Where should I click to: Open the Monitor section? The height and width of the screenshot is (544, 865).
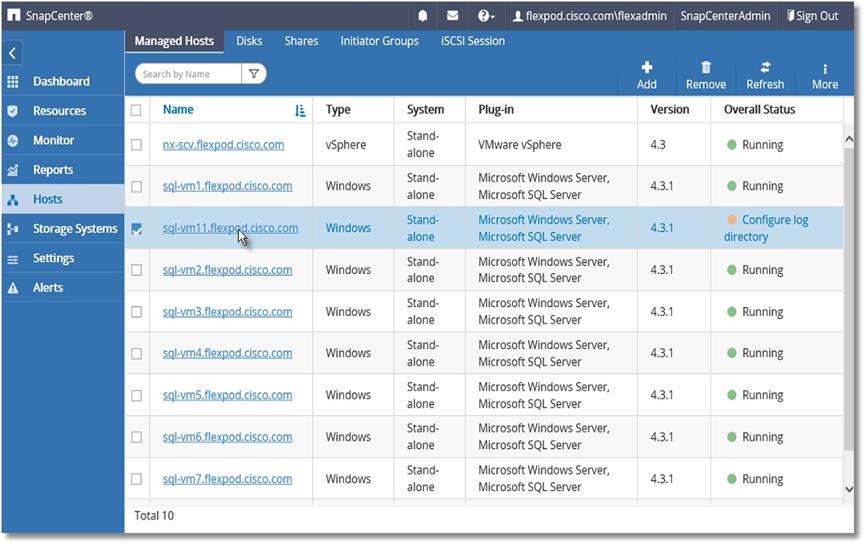(54, 141)
